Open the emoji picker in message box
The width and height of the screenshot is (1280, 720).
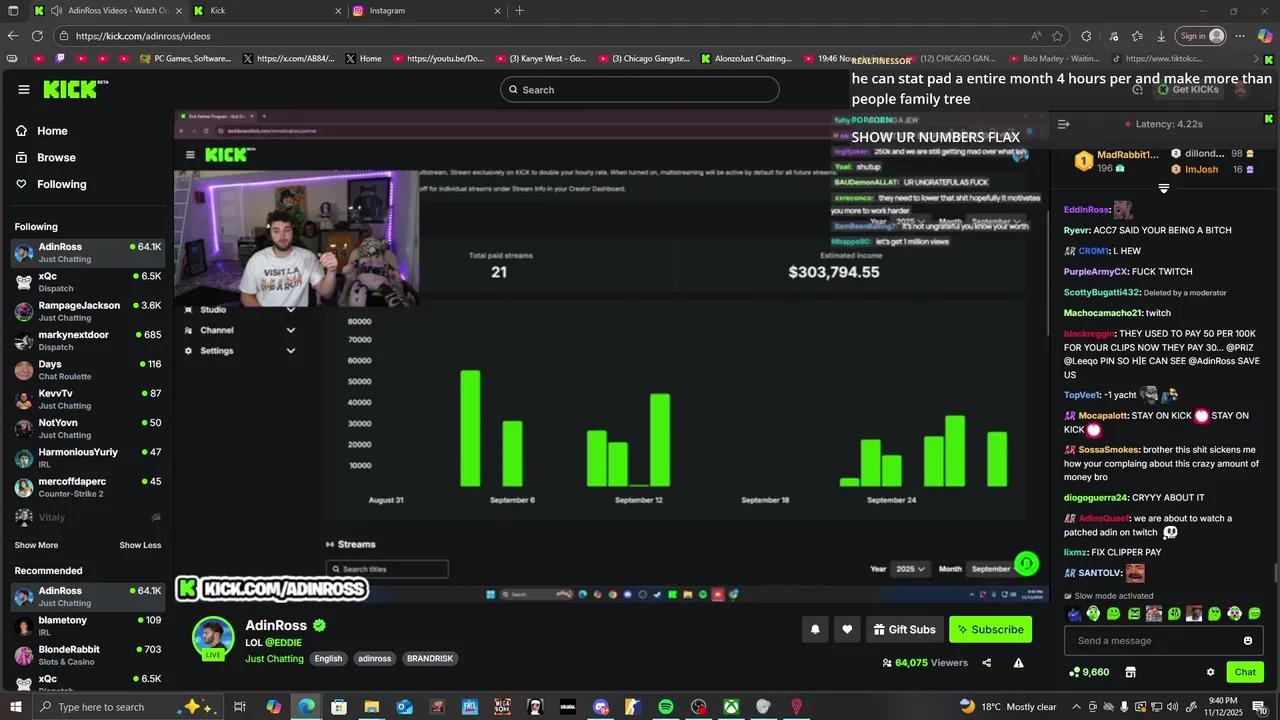tap(1248, 641)
